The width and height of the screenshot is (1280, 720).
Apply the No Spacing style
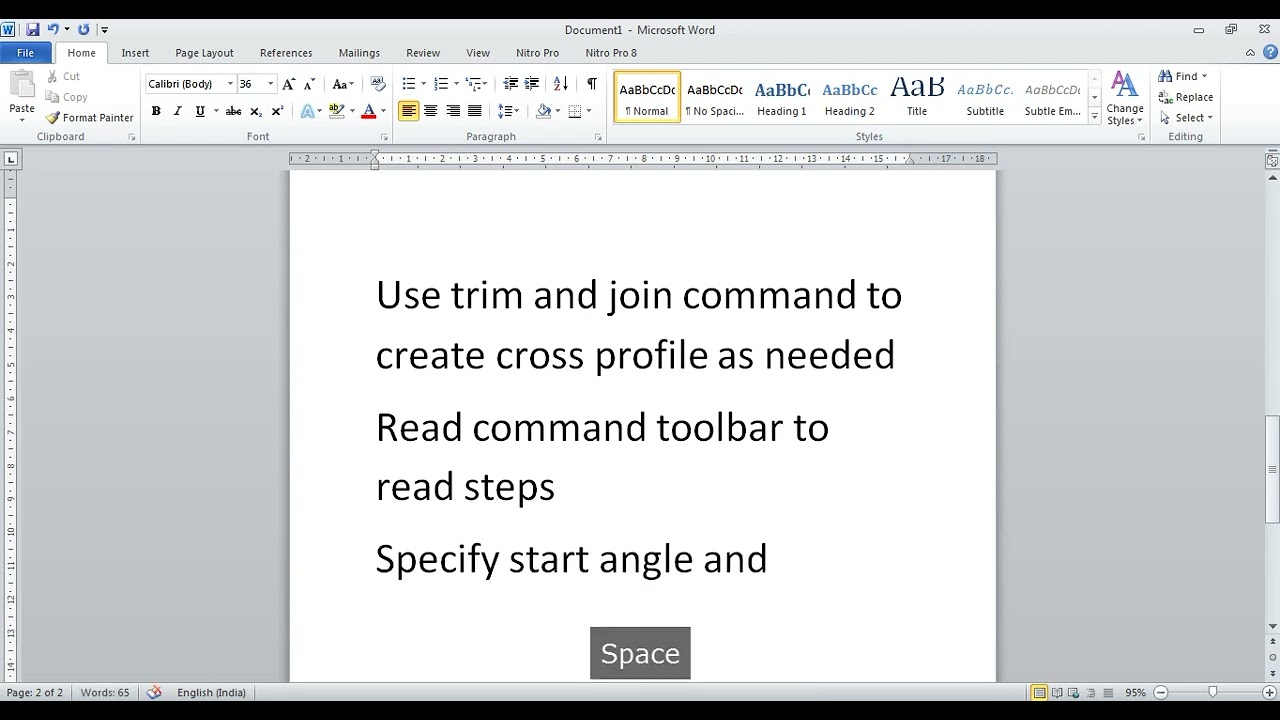pyautogui.click(x=715, y=98)
